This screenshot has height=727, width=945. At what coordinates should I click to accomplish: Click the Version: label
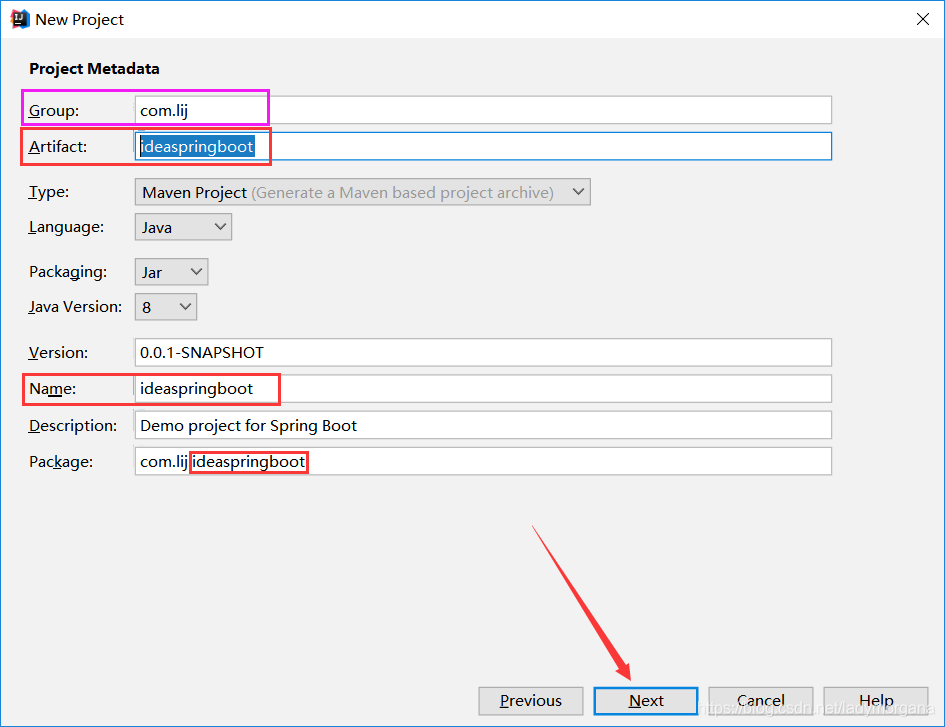pyautogui.click(x=58, y=353)
